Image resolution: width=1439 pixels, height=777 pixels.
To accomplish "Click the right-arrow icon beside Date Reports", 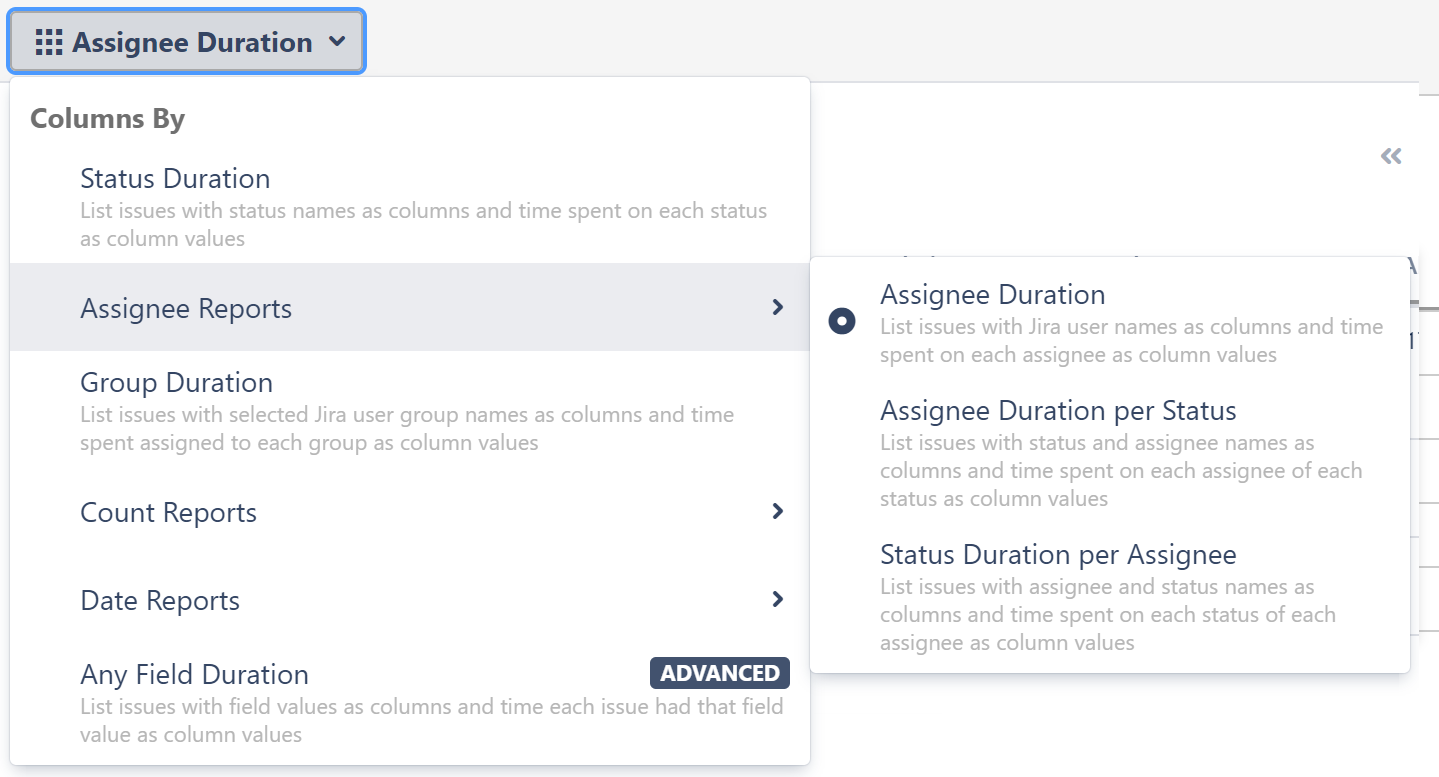I will coord(778,599).
